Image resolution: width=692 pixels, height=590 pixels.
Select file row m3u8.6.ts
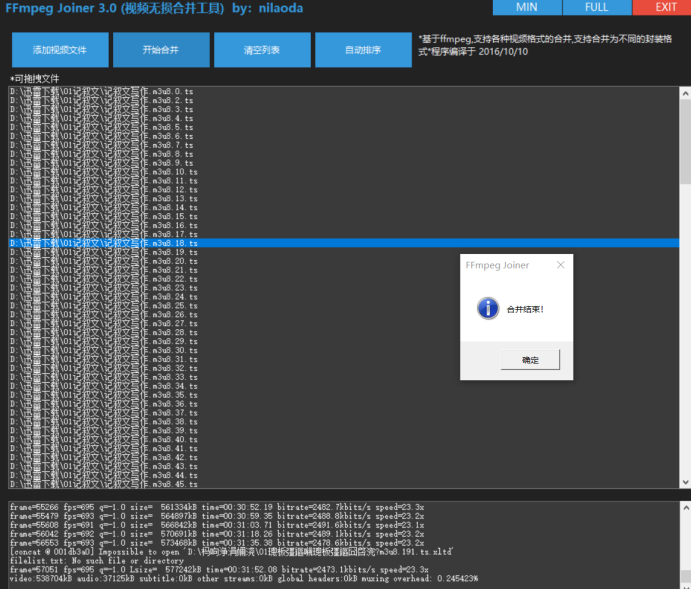pyautogui.click(x=344, y=136)
